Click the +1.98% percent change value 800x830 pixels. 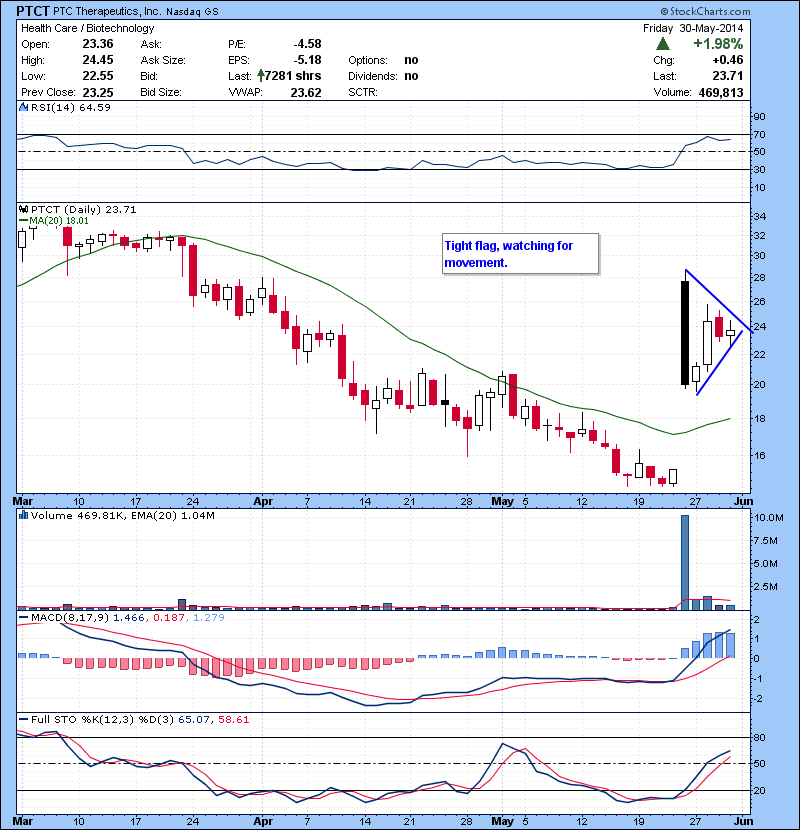(x=718, y=43)
